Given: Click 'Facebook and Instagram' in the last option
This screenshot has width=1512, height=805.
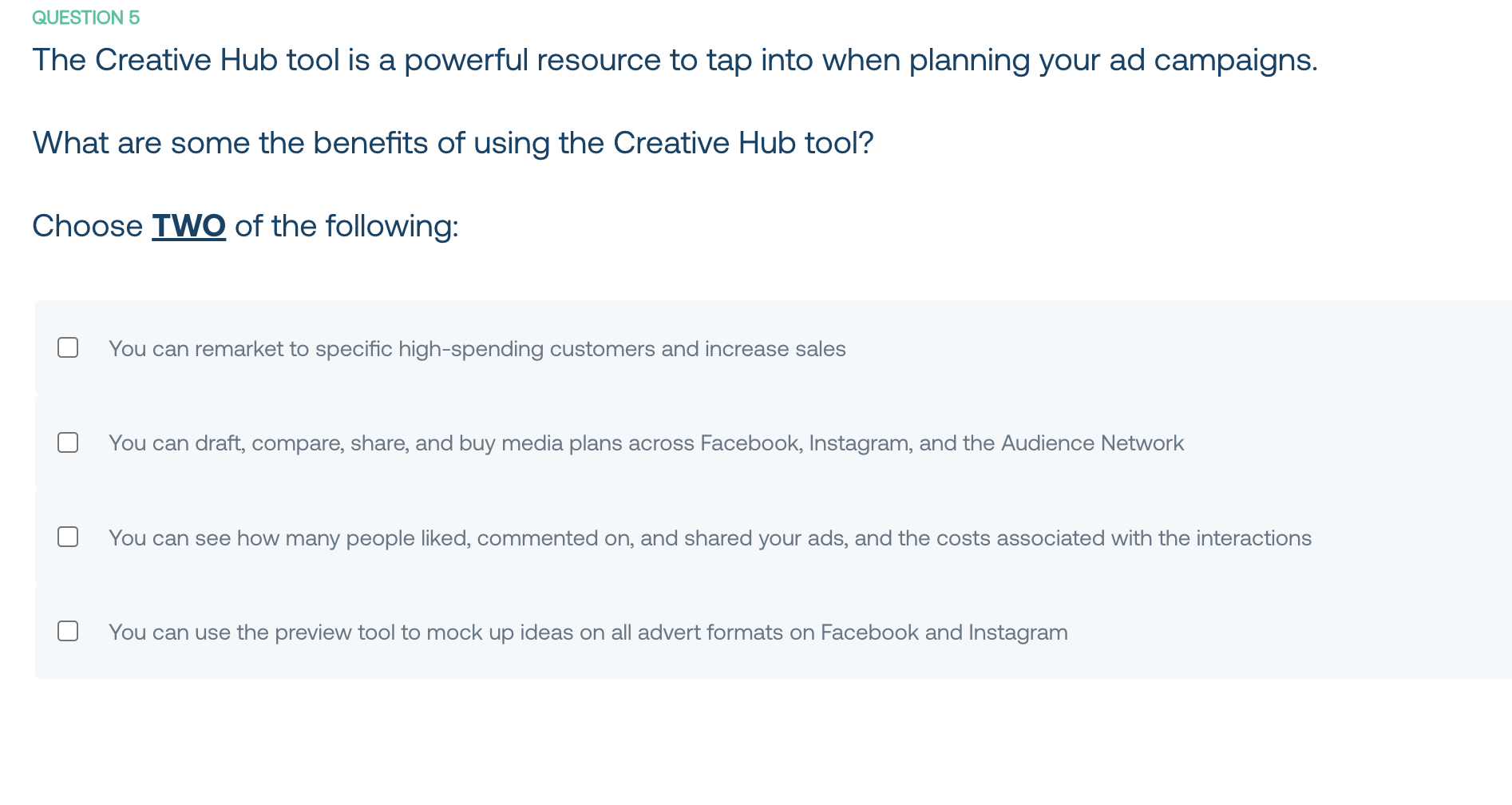Looking at the screenshot, I should pos(944,632).
